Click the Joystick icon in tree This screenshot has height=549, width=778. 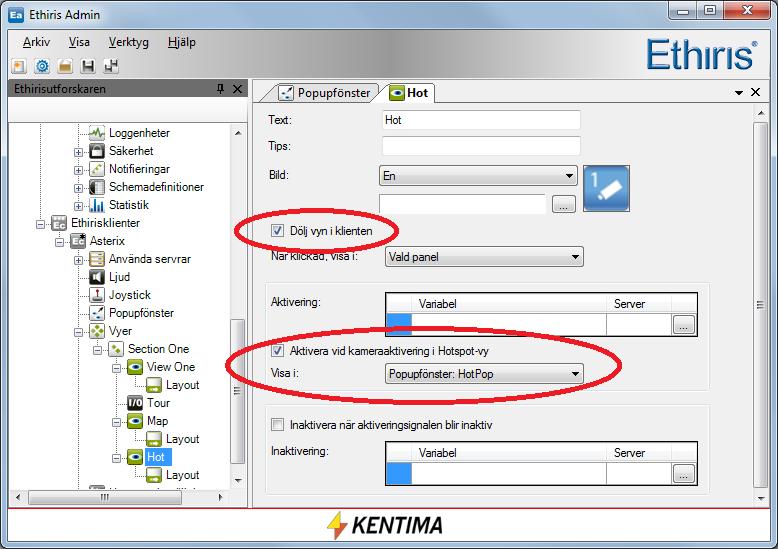coord(97,295)
